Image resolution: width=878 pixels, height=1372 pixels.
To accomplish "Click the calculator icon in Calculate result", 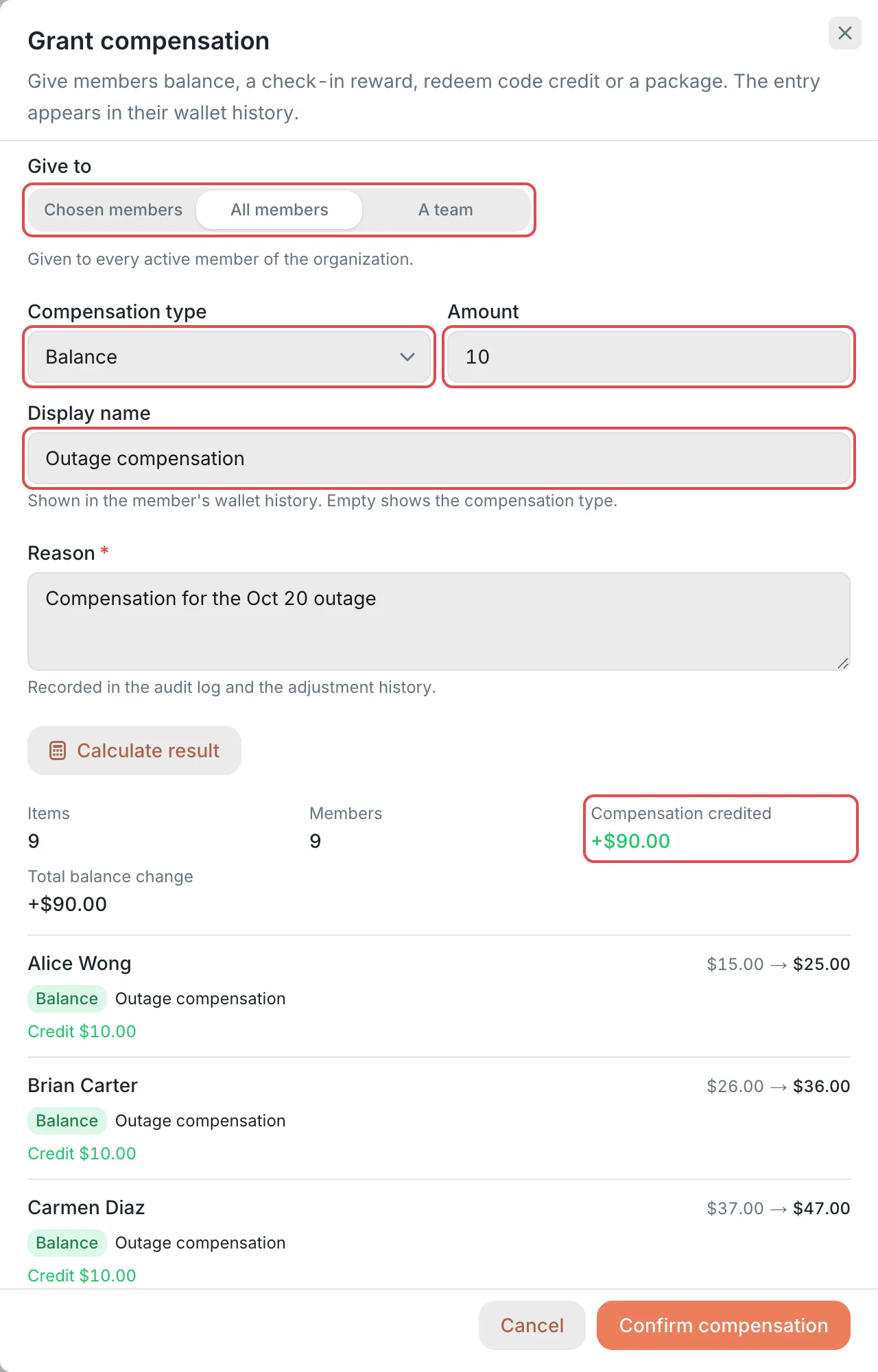I will (58, 750).
